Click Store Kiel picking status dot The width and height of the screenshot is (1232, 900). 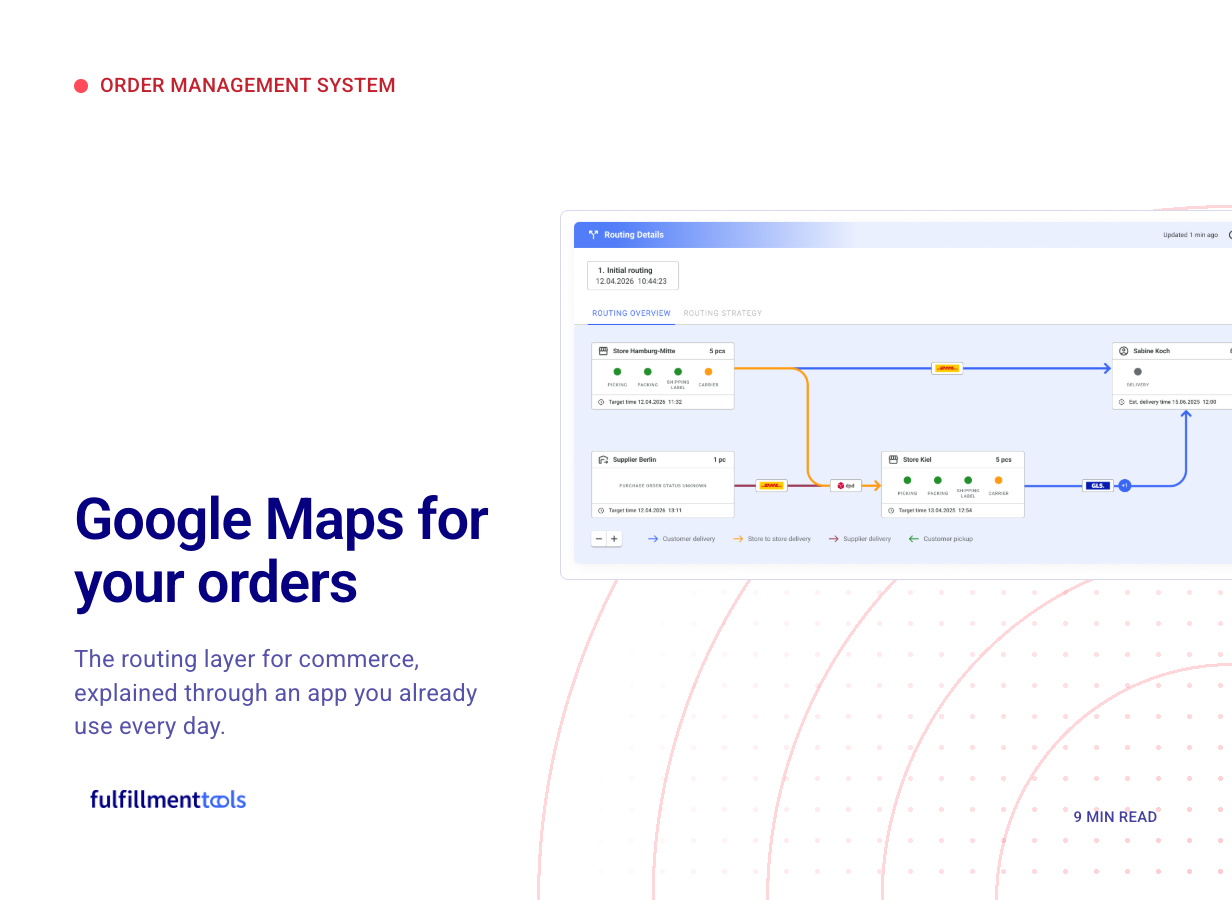click(x=907, y=480)
